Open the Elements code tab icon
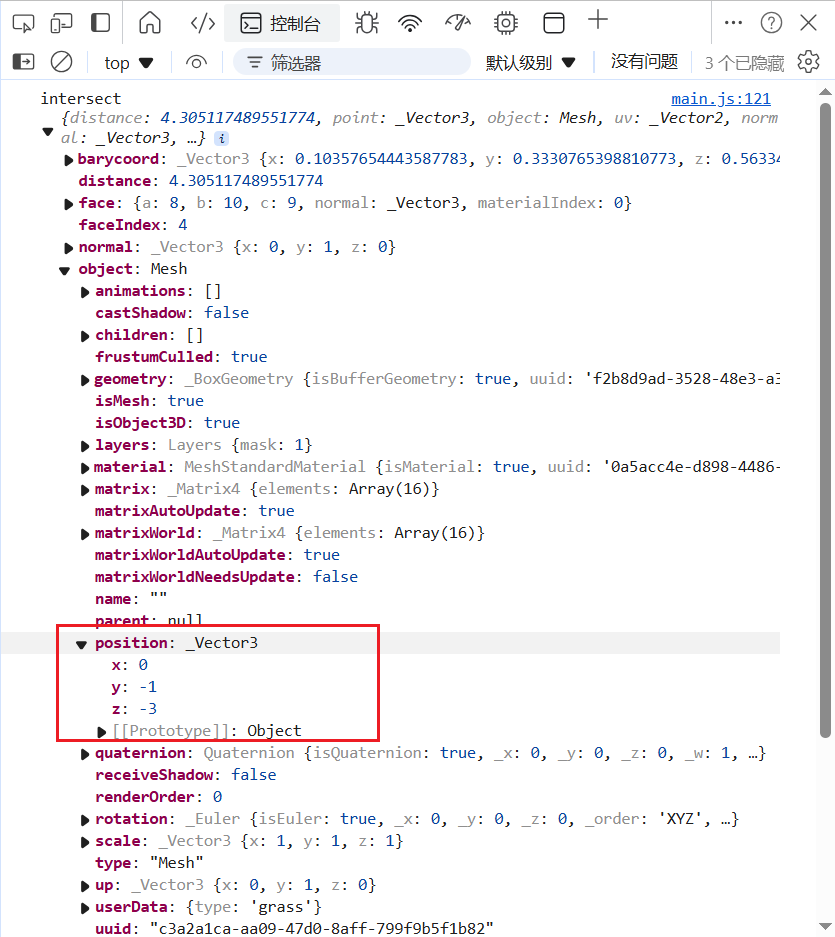835x937 pixels. click(x=203, y=23)
